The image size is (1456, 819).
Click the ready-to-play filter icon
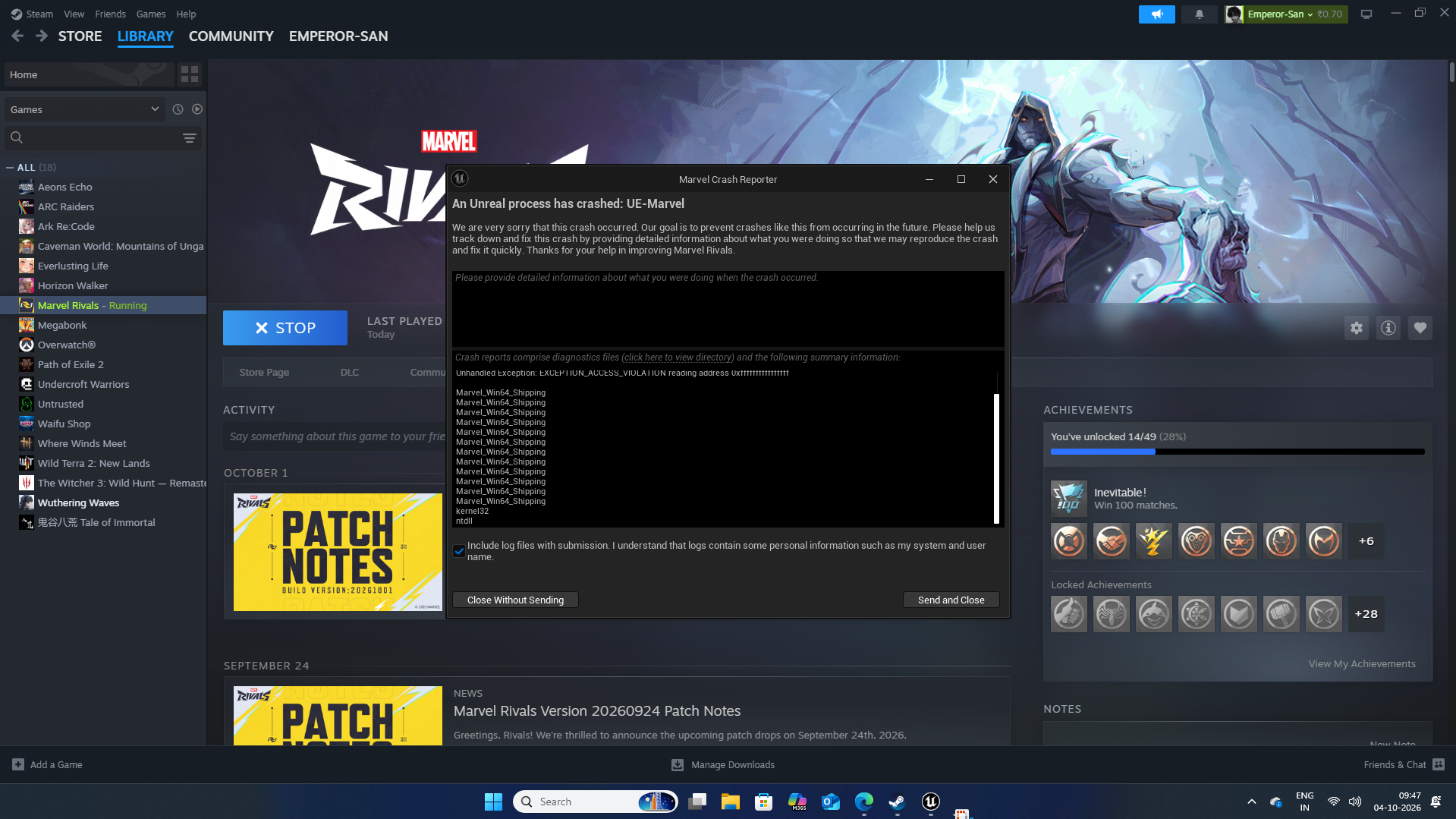197,109
